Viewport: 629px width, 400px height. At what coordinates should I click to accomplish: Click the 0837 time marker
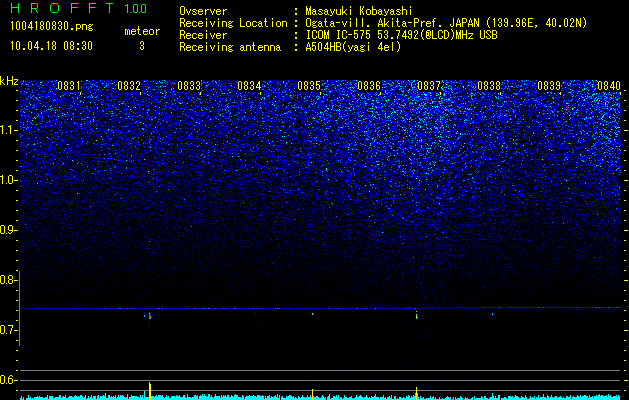[429, 86]
